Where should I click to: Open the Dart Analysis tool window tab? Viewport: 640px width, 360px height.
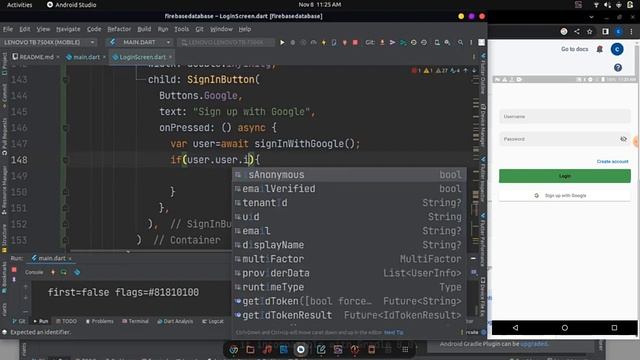(175, 322)
